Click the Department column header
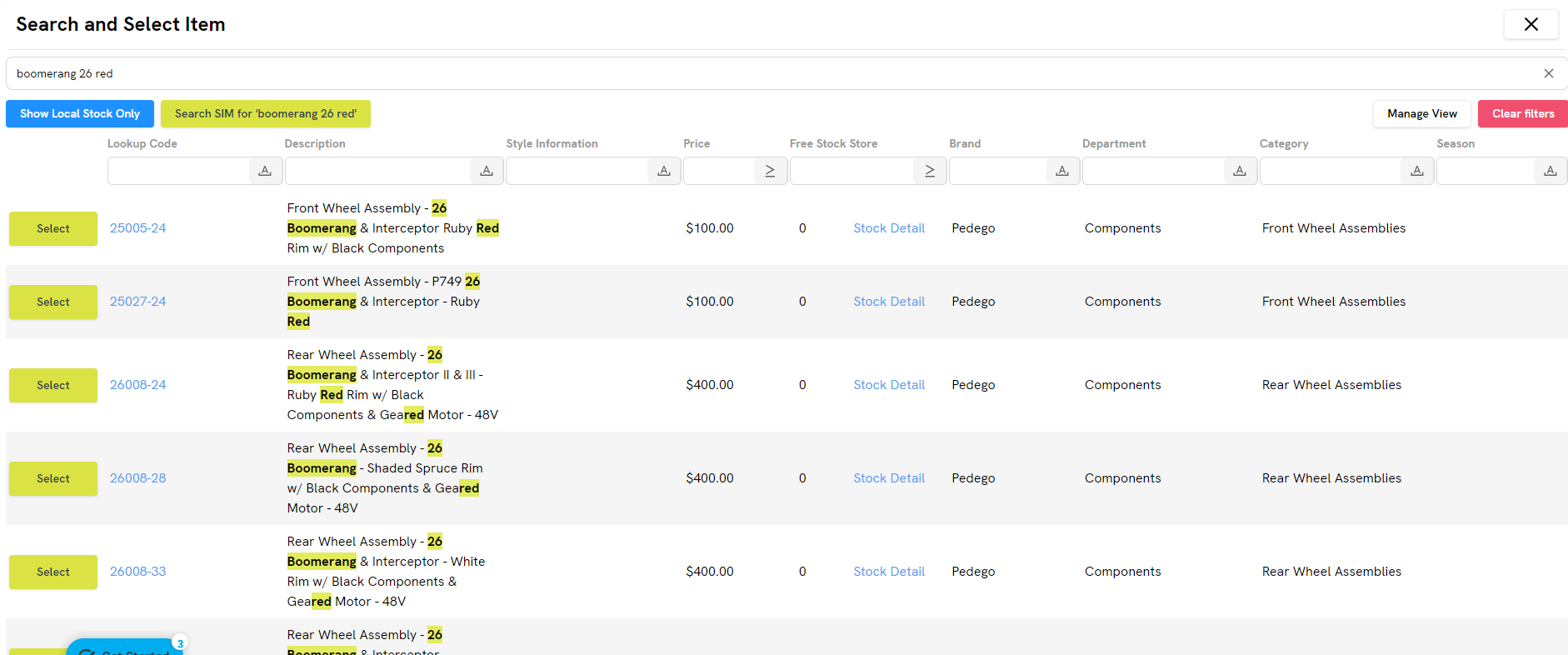The image size is (1568, 655). (1114, 143)
